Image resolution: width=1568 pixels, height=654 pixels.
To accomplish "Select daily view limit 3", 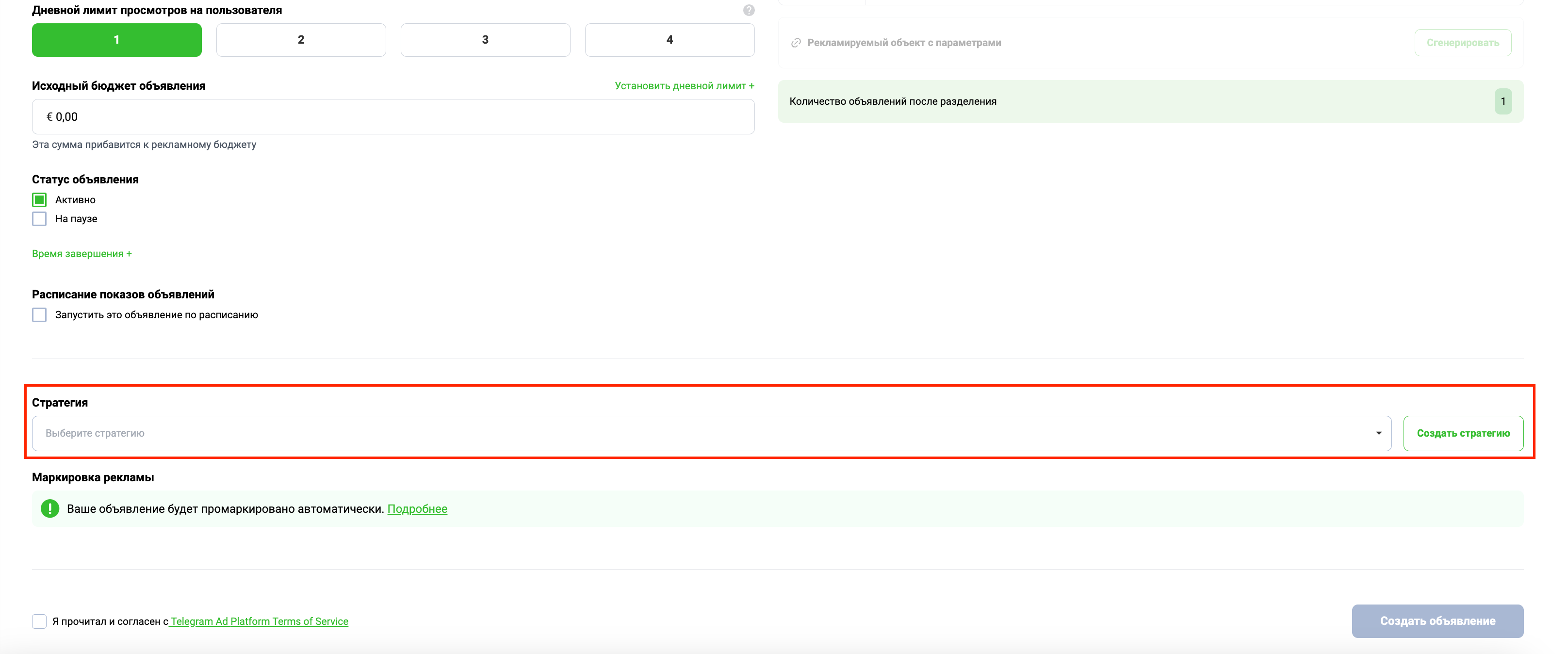I will point(485,40).
